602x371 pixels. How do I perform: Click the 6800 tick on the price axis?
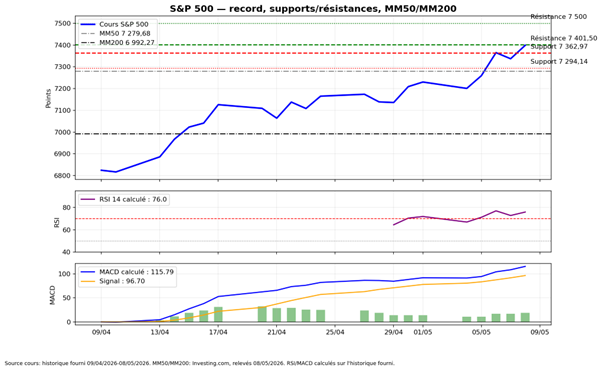[63, 176]
